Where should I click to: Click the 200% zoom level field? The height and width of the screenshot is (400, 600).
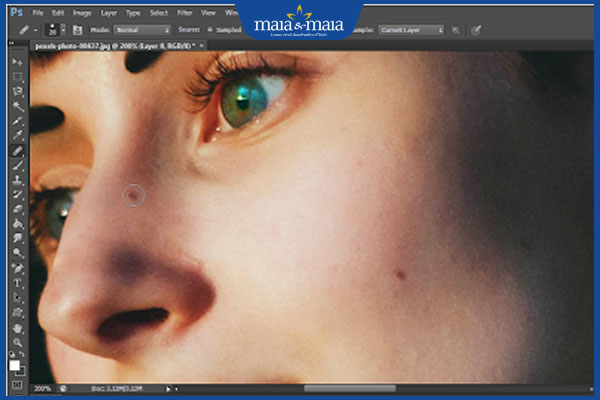coord(42,389)
